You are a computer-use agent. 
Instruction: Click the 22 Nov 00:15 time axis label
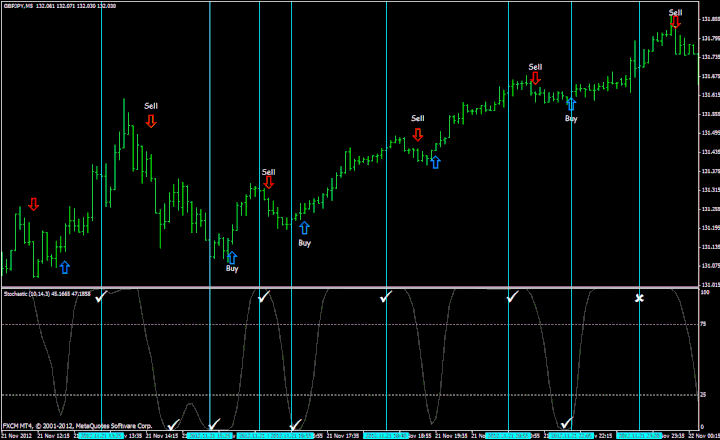point(703,435)
